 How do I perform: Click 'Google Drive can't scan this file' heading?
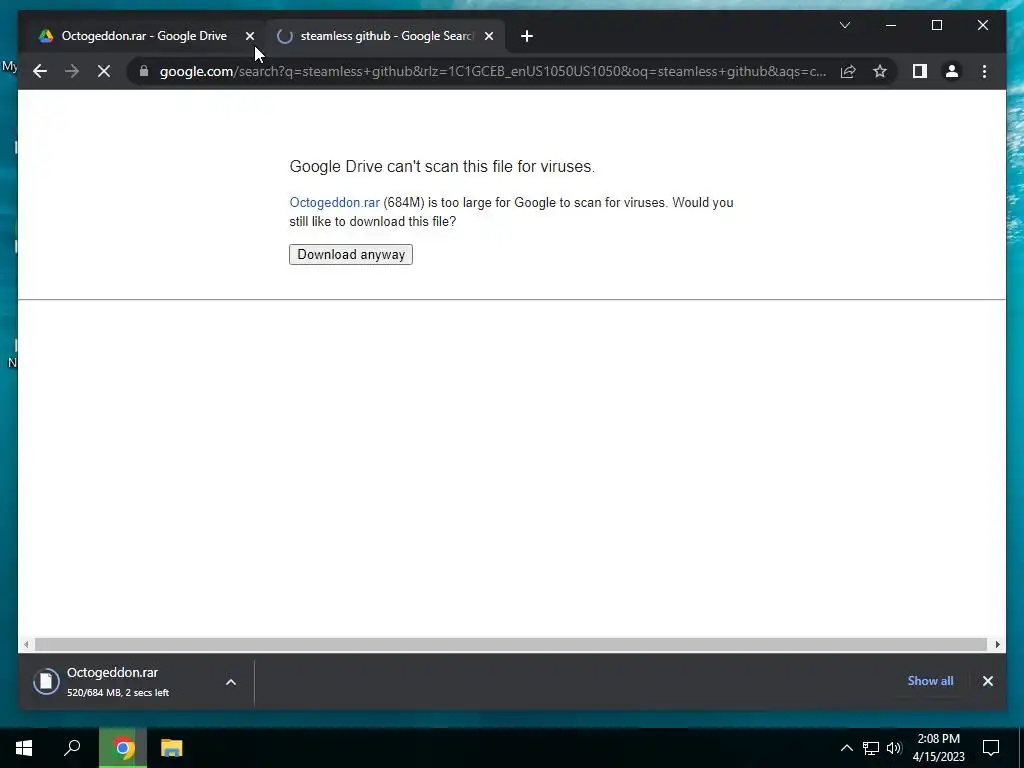[442, 167]
